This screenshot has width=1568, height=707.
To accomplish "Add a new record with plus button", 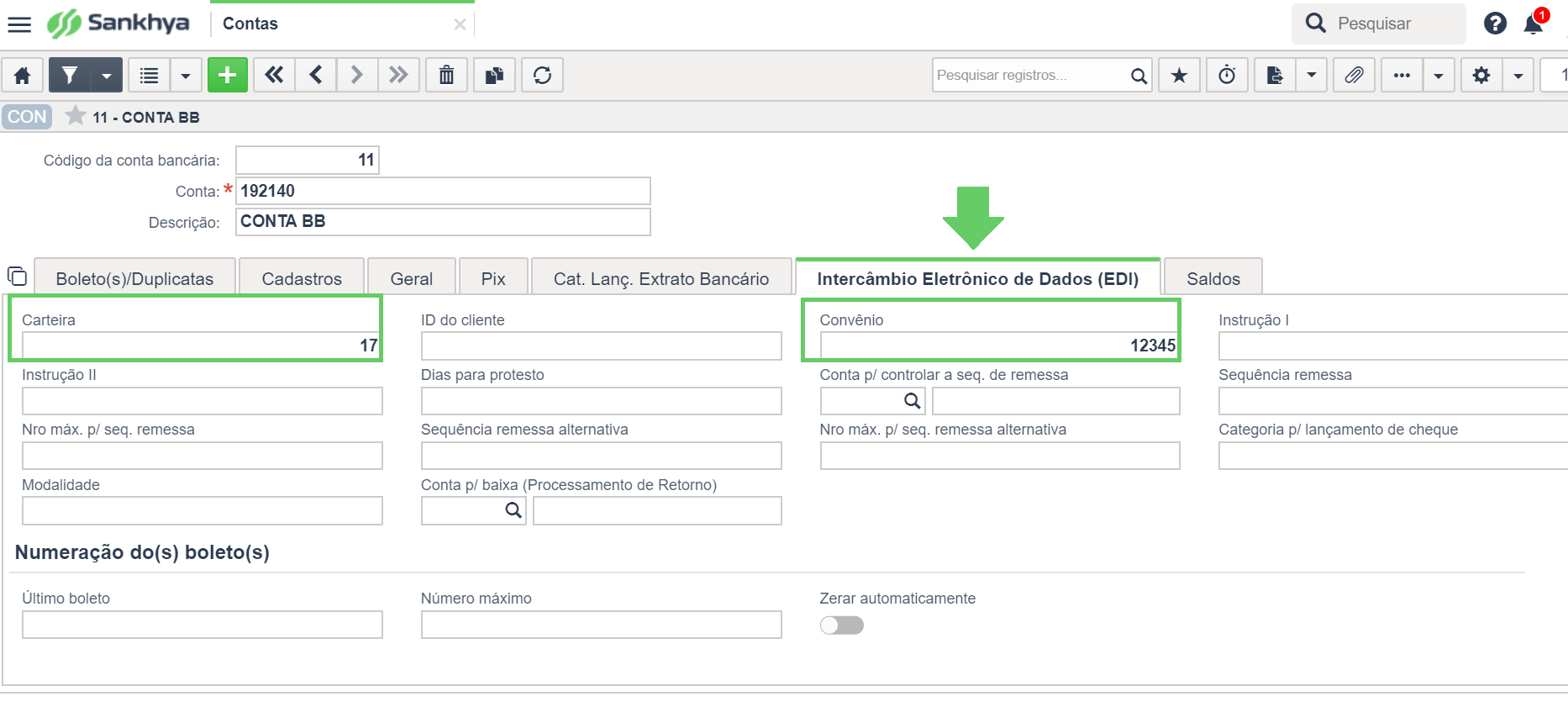I will coord(227,75).
